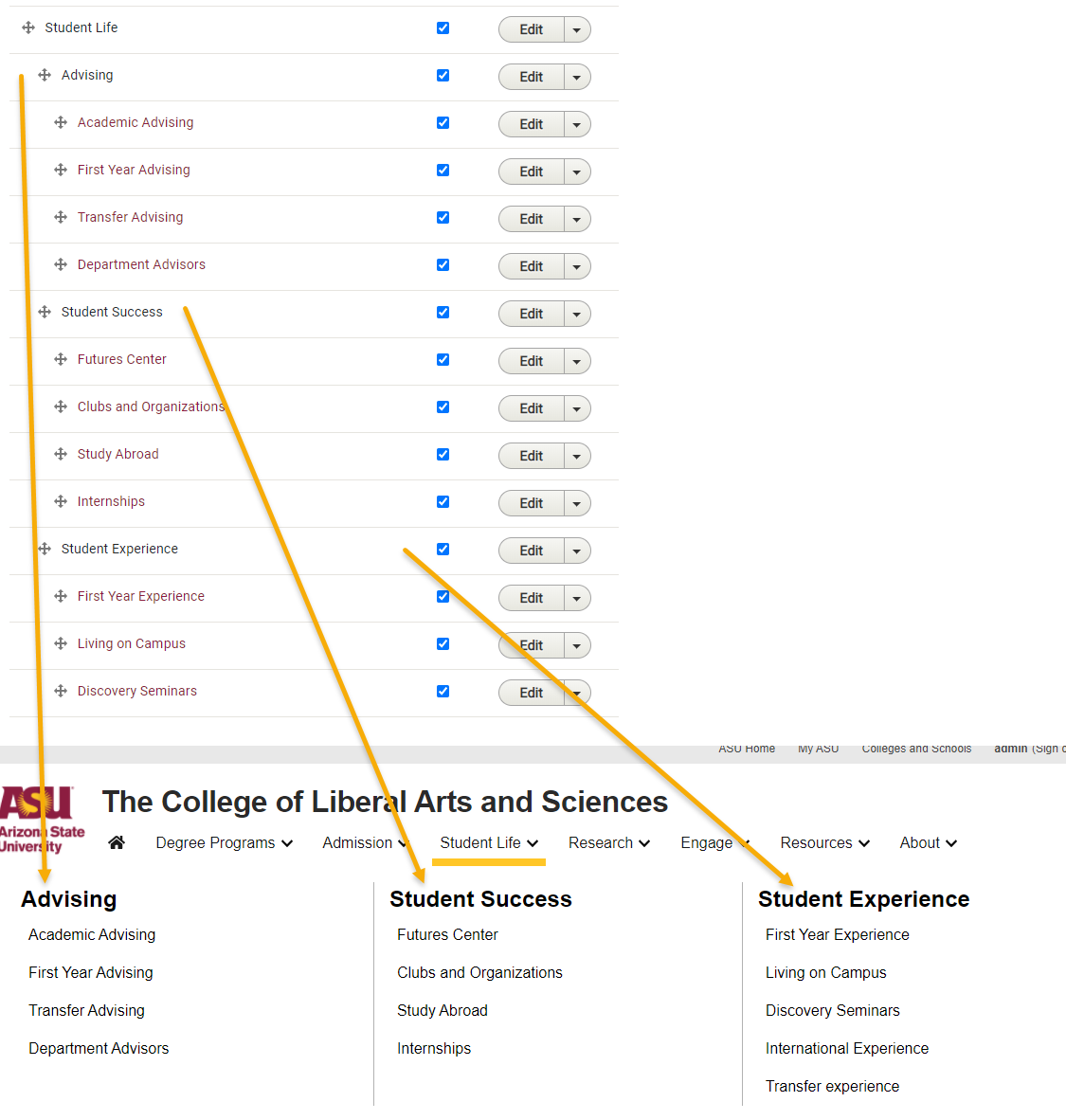The image size is (1066, 1120).
Task: Toggle the enabled checkbox for Advising
Action: 443,75
